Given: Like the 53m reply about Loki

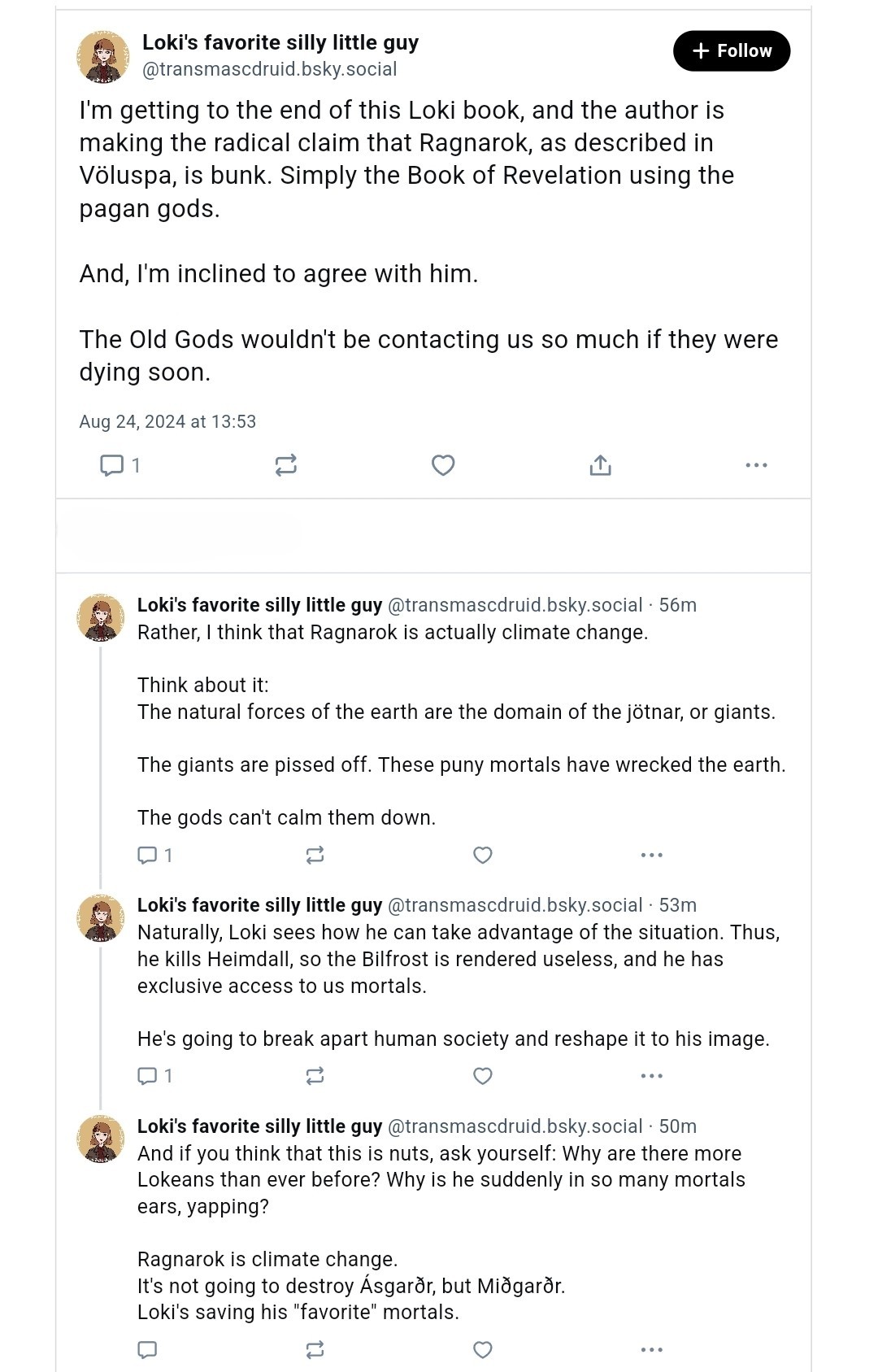Looking at the screenshot, I should [x=483, y=1076].
